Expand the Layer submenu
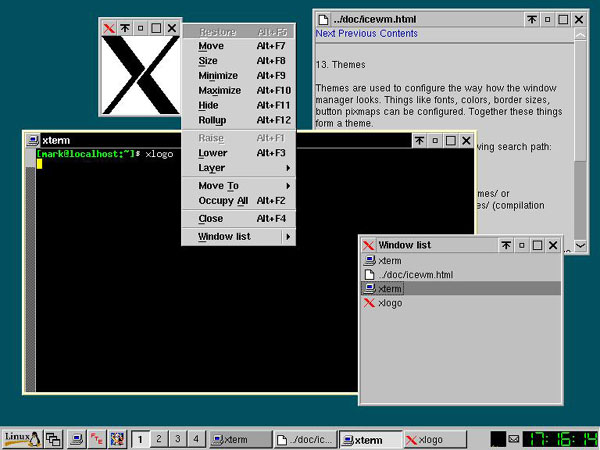Screen dimensions: 600x450 [238, 168]
